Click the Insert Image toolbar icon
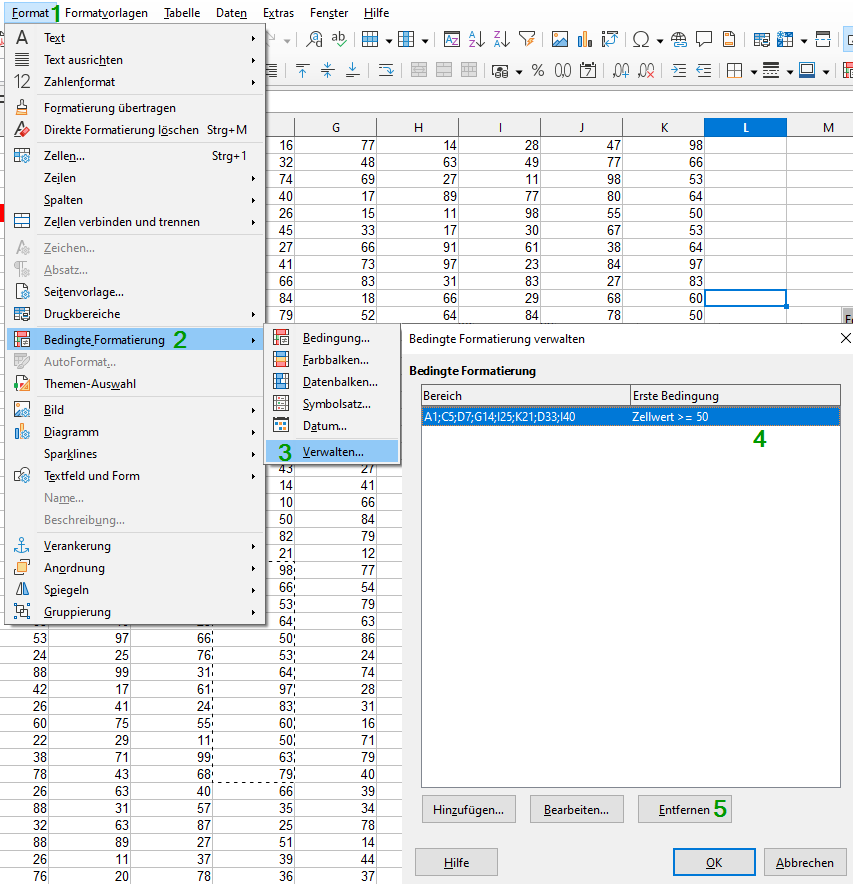 click(559, 40)
